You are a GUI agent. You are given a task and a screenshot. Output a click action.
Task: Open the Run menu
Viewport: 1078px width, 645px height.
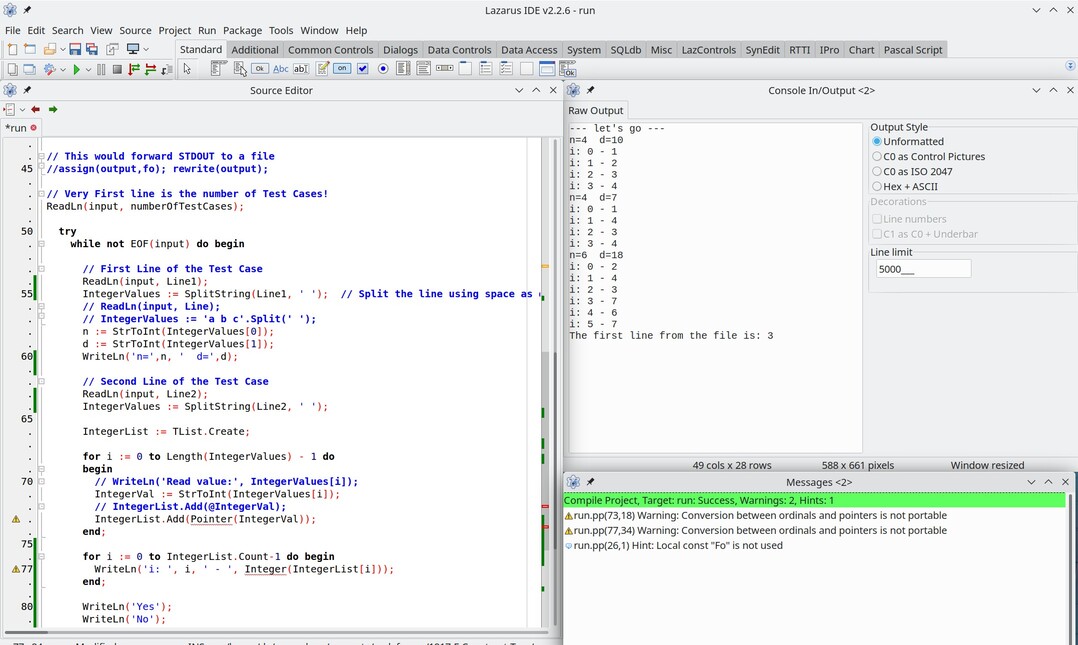pos(206,30)
